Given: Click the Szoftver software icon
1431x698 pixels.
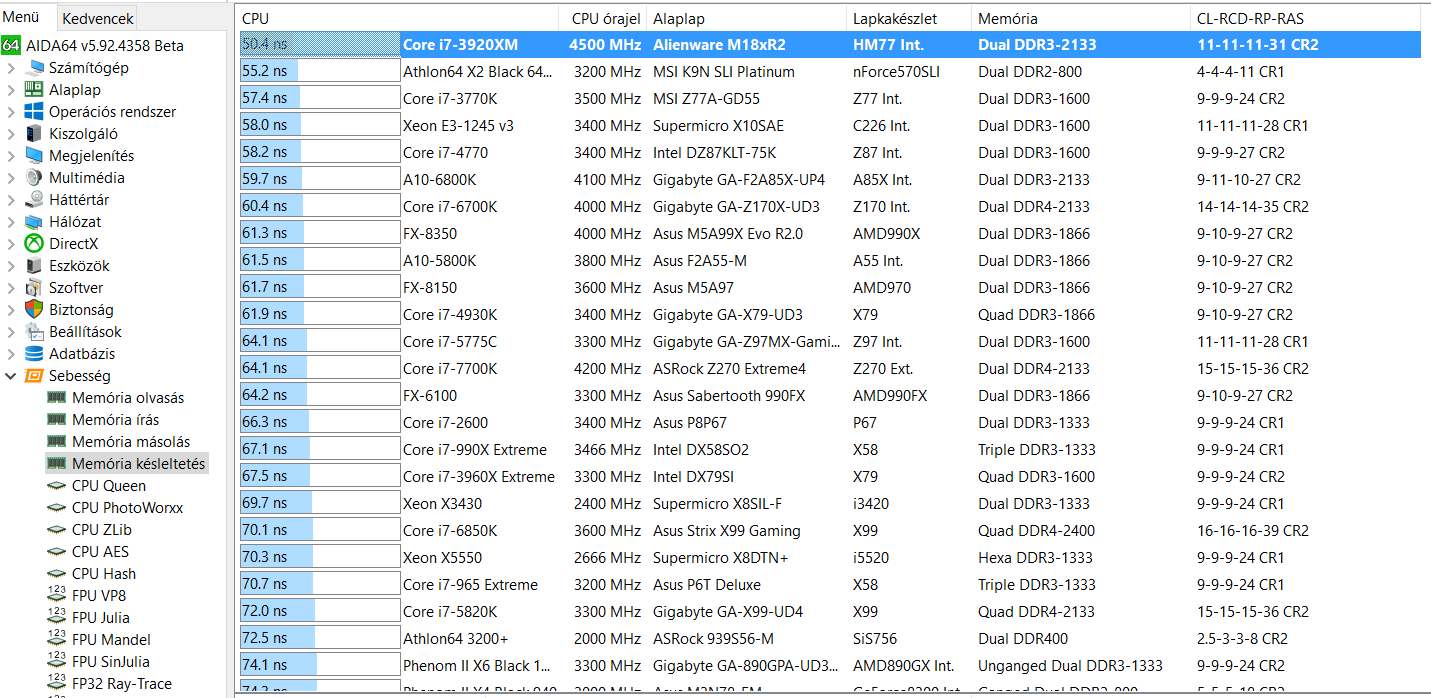Looking at the screenshot, I should [x=34, y=288].
